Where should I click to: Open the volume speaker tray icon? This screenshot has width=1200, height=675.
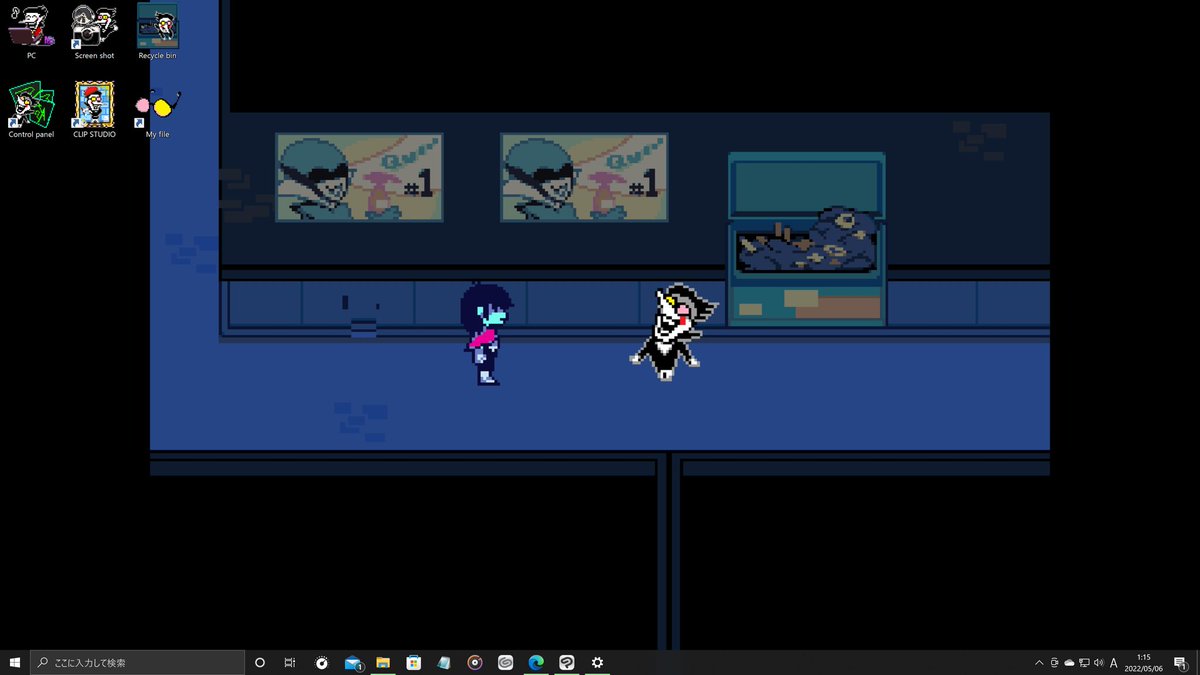point(1099,662)
